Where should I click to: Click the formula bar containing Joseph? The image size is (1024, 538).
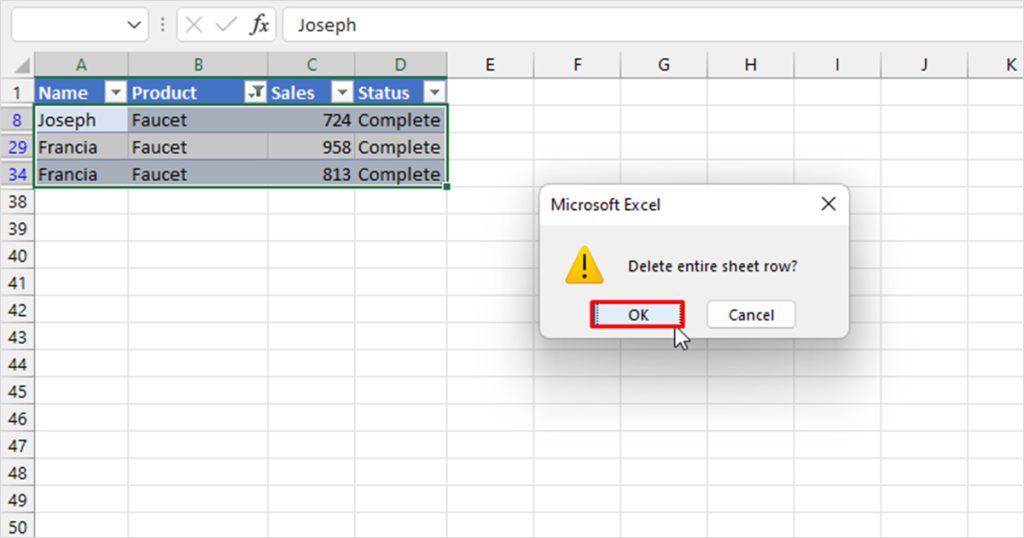[653, 25]
